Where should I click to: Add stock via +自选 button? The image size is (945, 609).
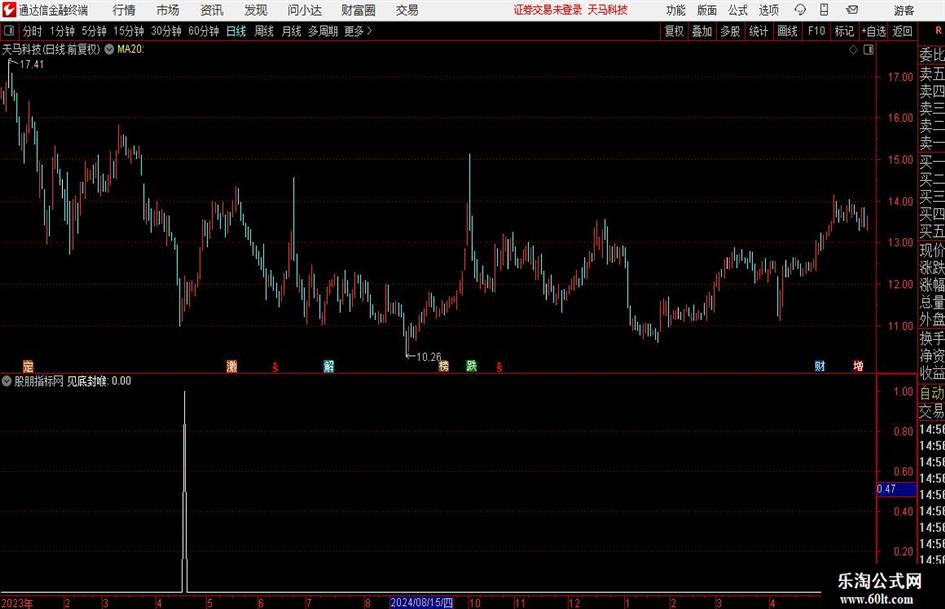(874, 31)
